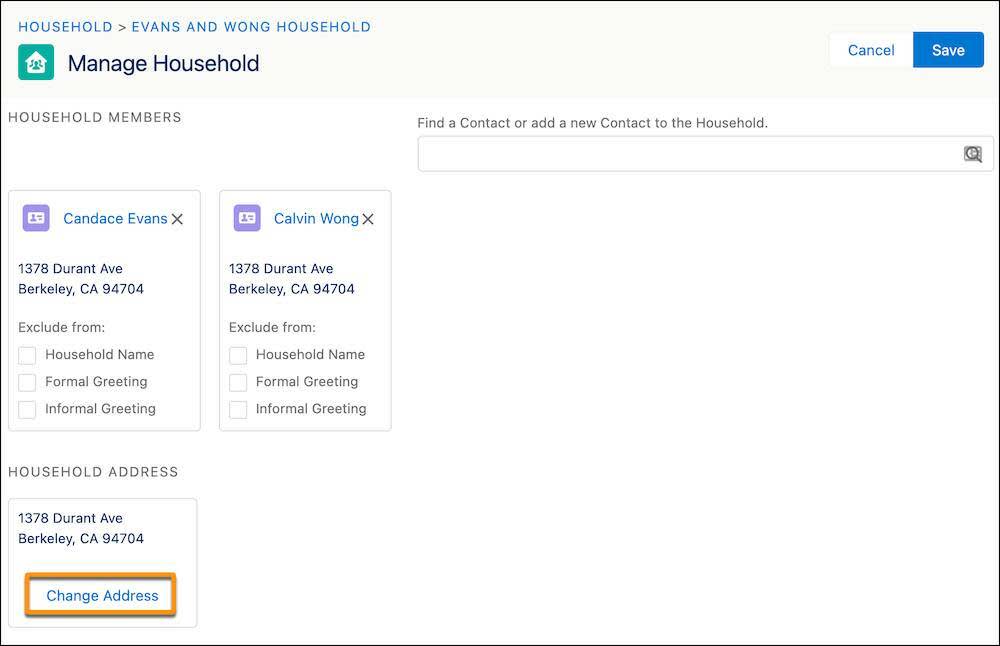
Task: Cancel managing the household
Action: tap(871, 50)
